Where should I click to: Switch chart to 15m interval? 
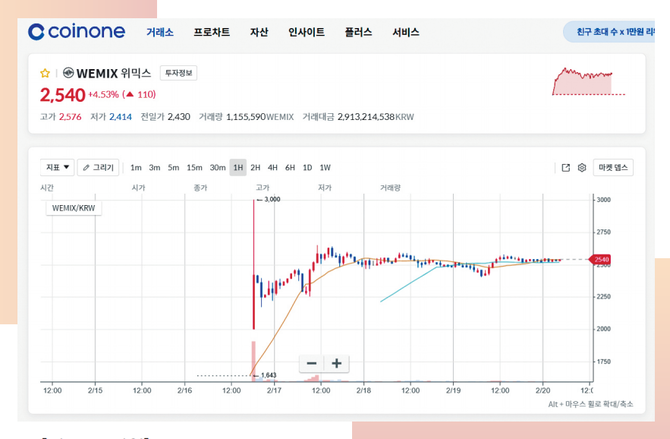pos(194,168)
